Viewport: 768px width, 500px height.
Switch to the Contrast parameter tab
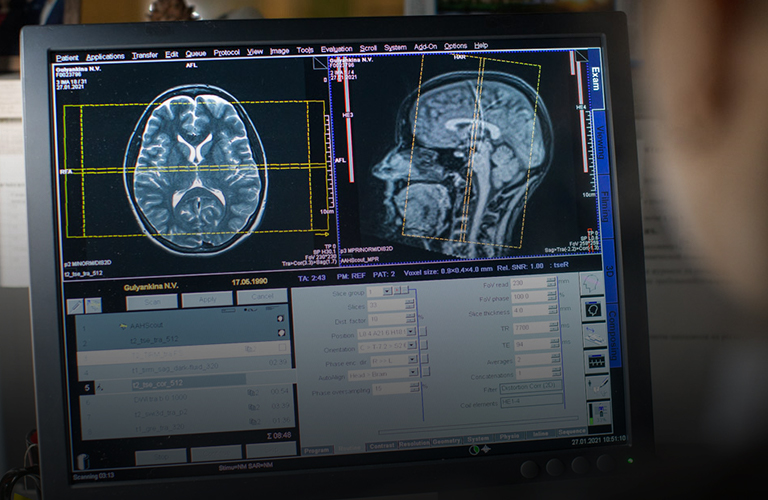coord(380,443)
